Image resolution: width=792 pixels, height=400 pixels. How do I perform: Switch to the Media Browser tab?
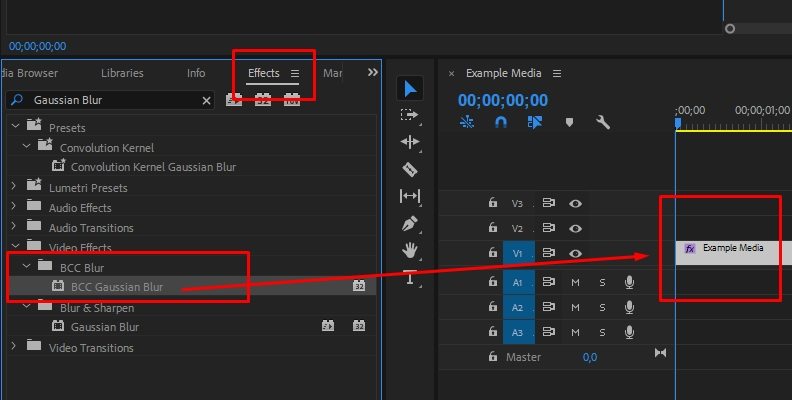[29, 73]
